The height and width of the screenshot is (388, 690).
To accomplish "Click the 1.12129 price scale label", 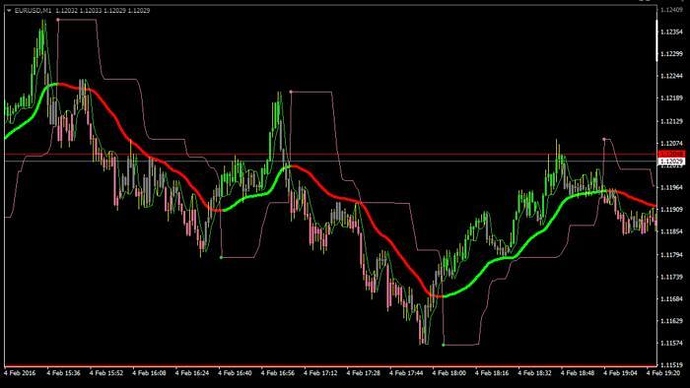I will click(672, 121).
